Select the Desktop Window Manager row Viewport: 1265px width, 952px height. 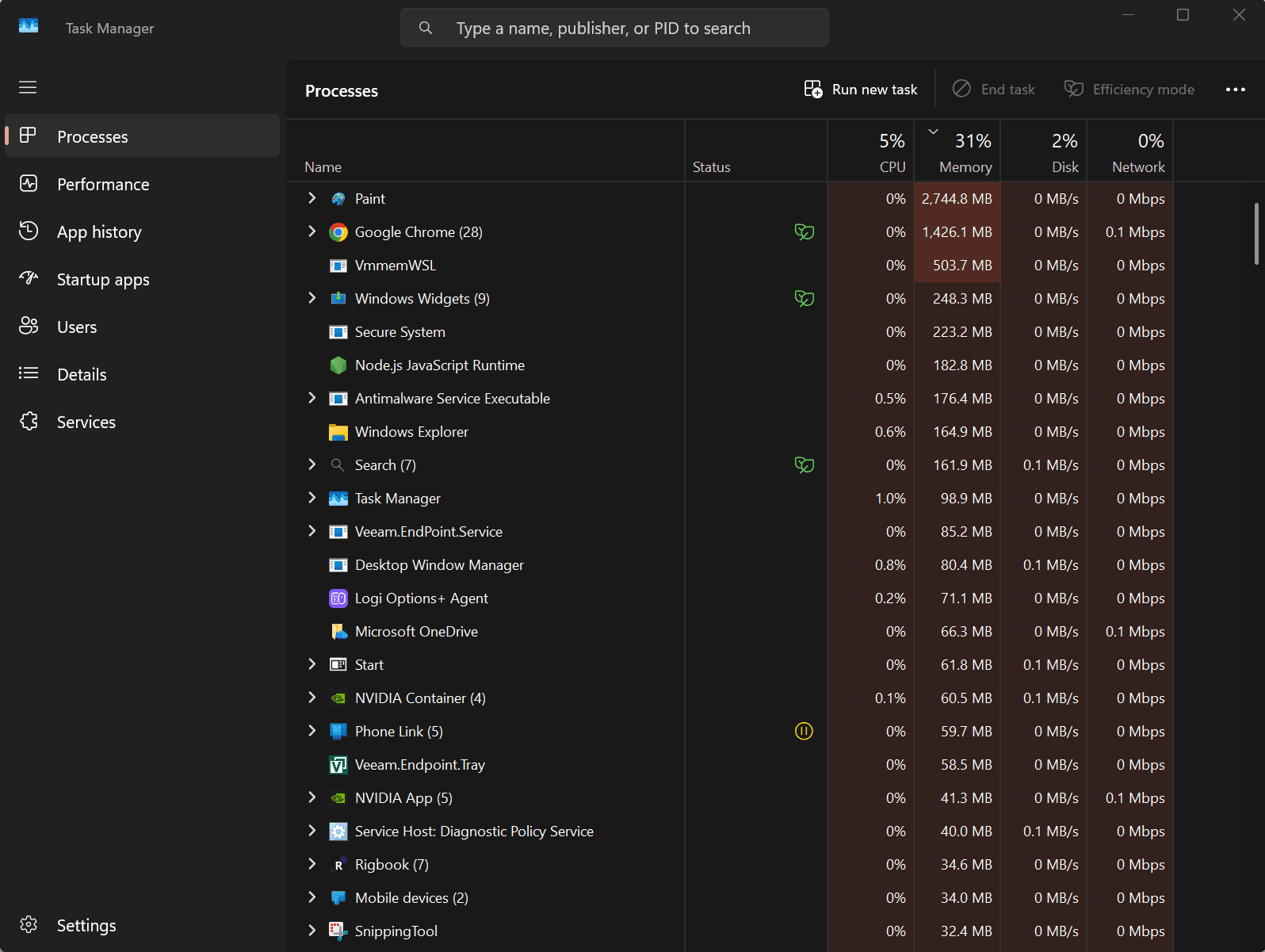(x=730, y=565)
